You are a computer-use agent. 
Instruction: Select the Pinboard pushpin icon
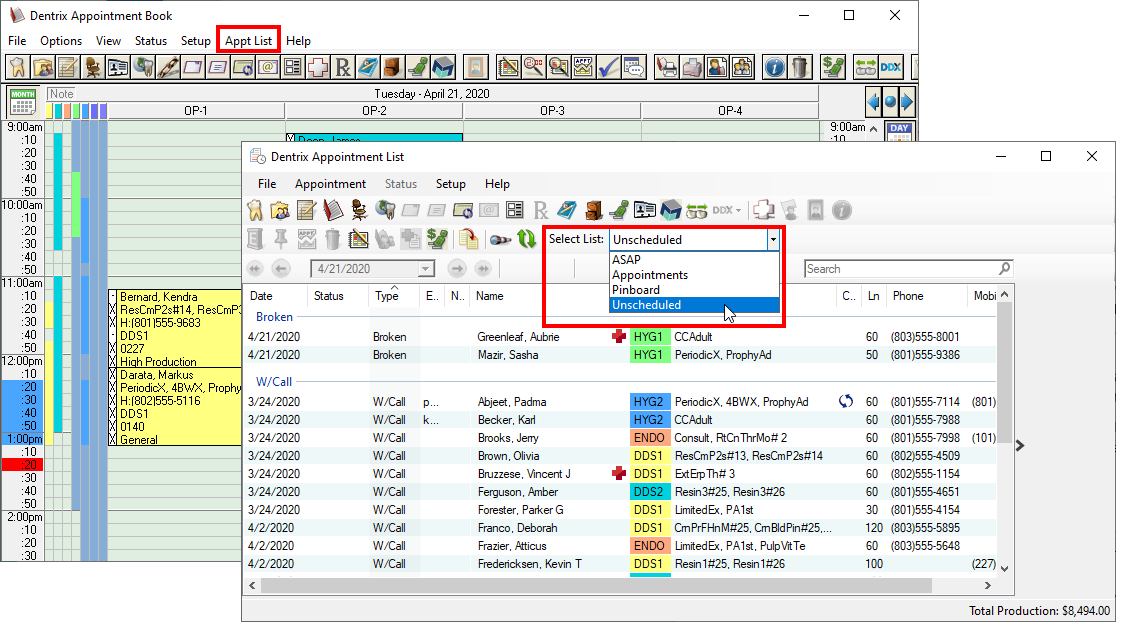point(280,237)
